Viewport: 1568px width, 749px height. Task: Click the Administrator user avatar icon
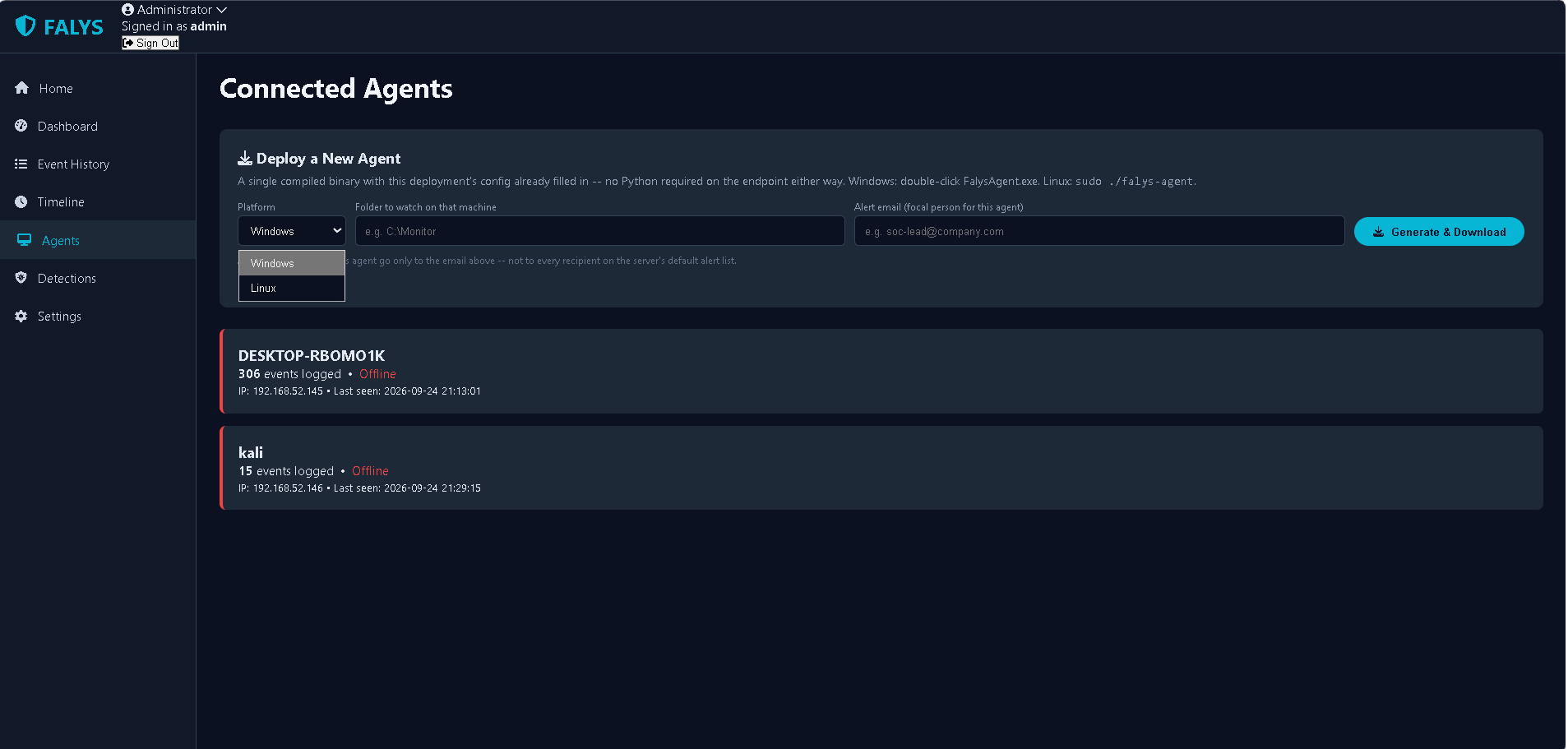click(x=127, y=10)
